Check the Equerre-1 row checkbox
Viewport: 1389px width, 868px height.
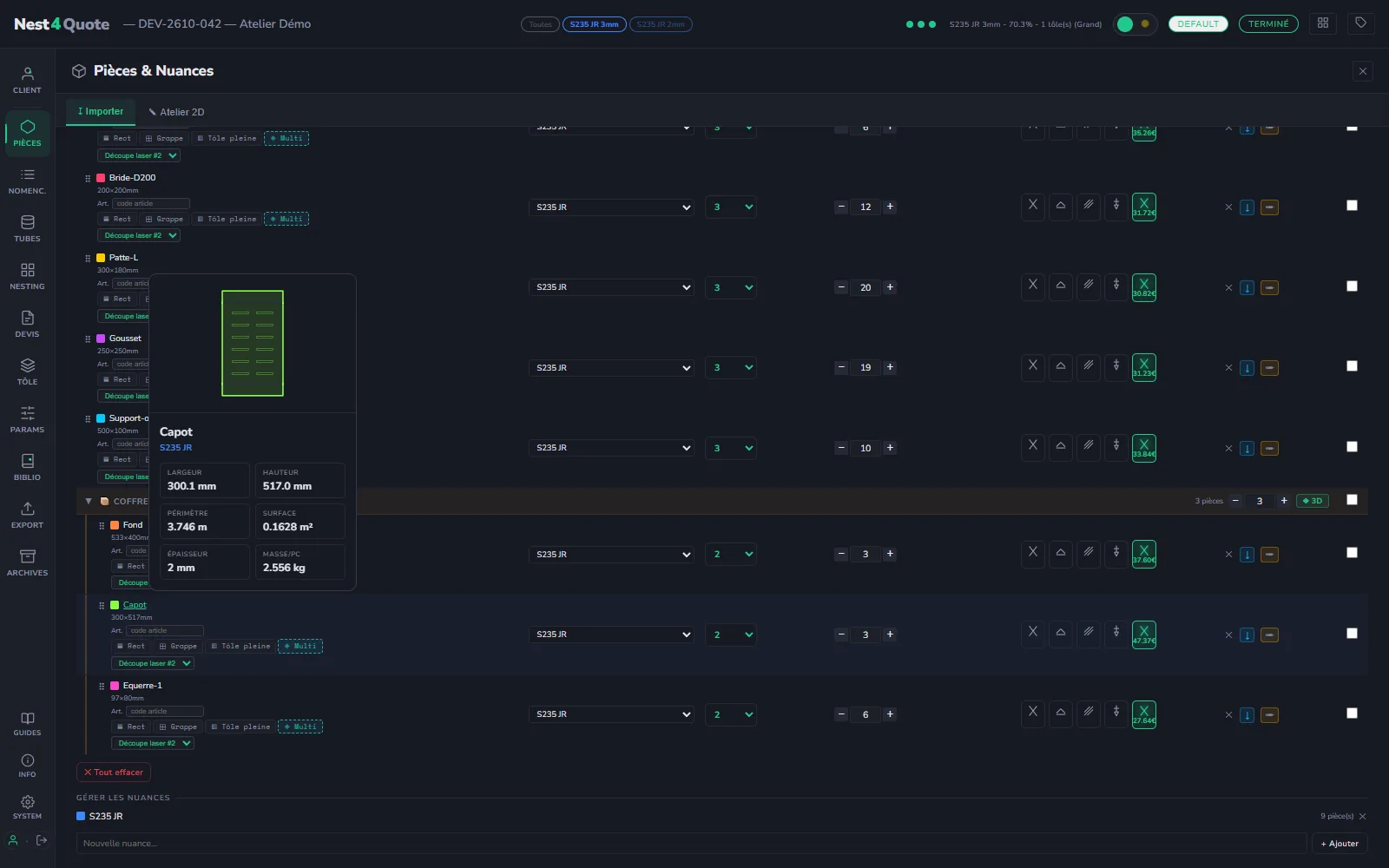click(1352, 713)
